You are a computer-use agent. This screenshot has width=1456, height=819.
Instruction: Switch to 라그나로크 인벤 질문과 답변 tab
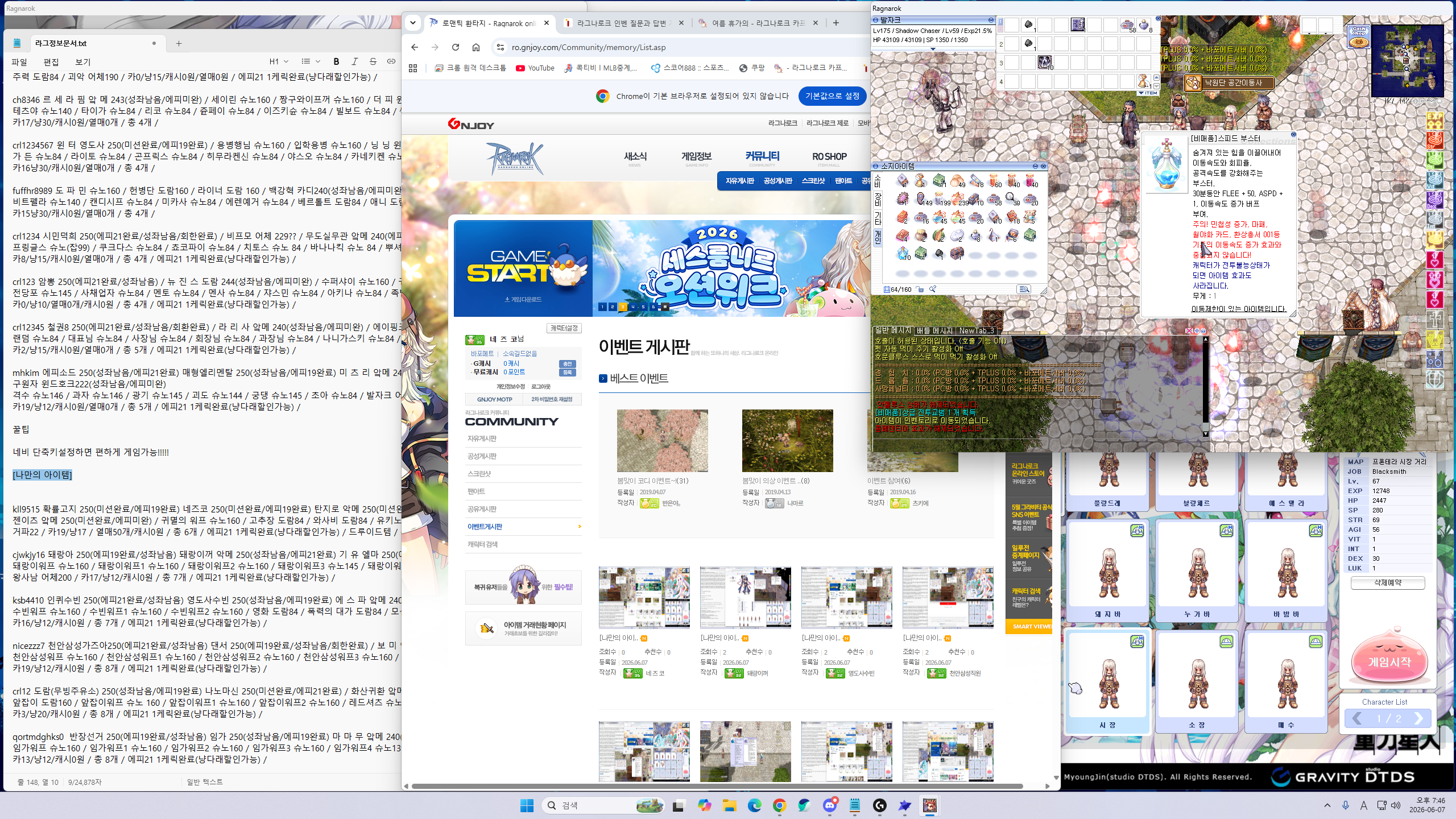pos(623,23)
